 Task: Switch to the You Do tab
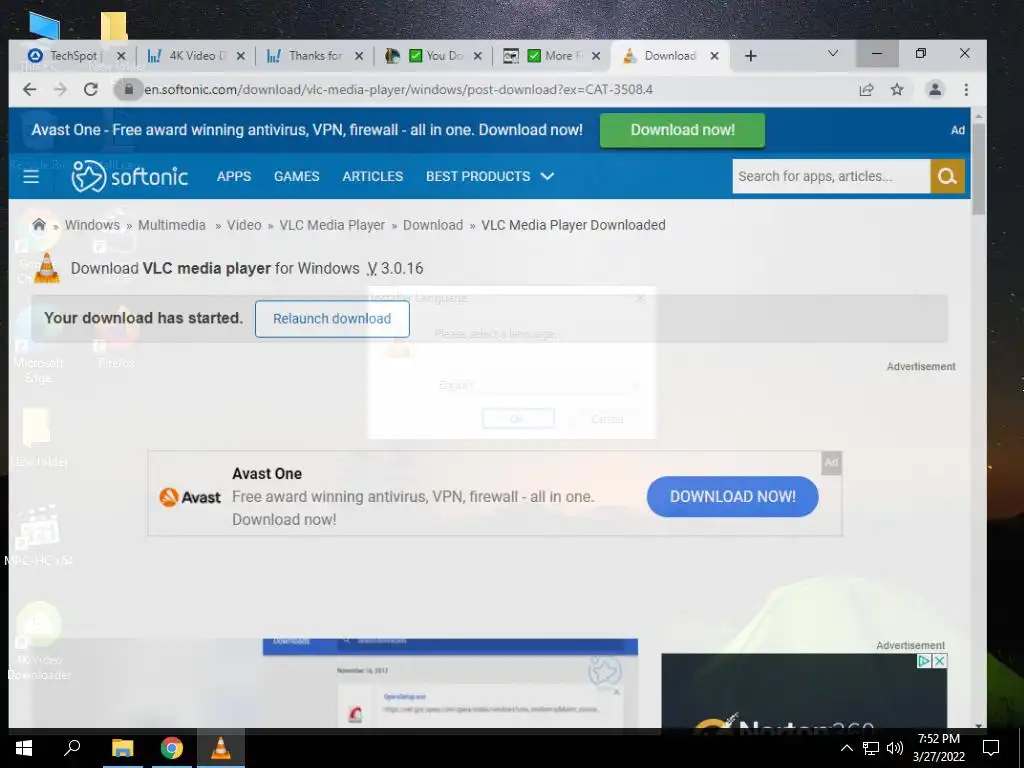pyautogui.click(x=432, y=56)
